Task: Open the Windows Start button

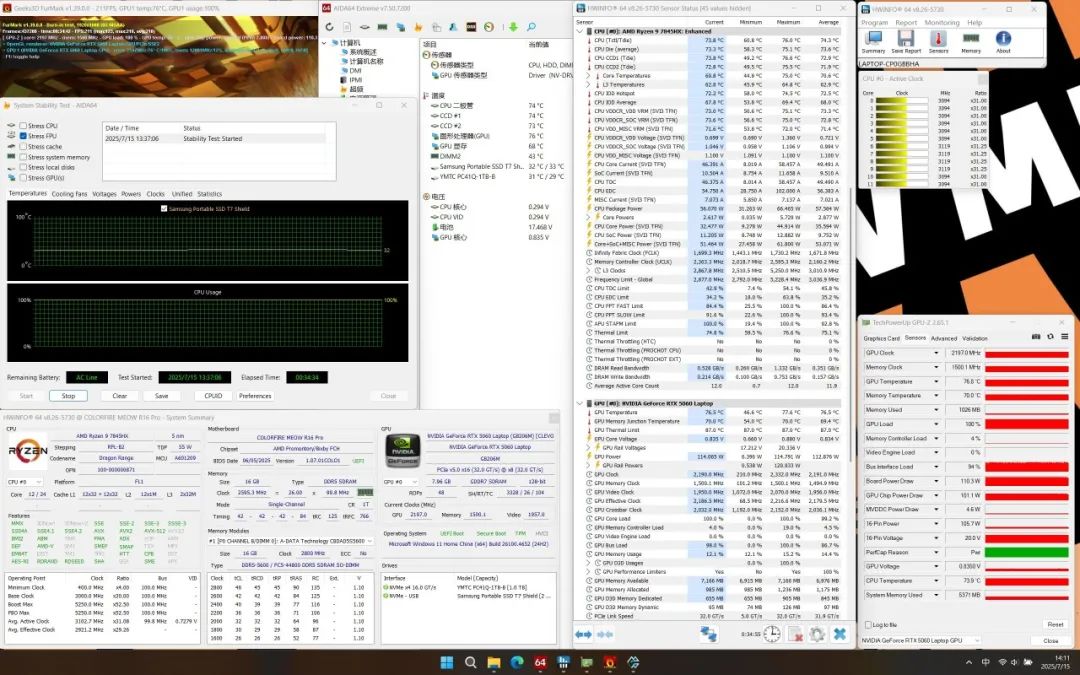Action: 446,663
